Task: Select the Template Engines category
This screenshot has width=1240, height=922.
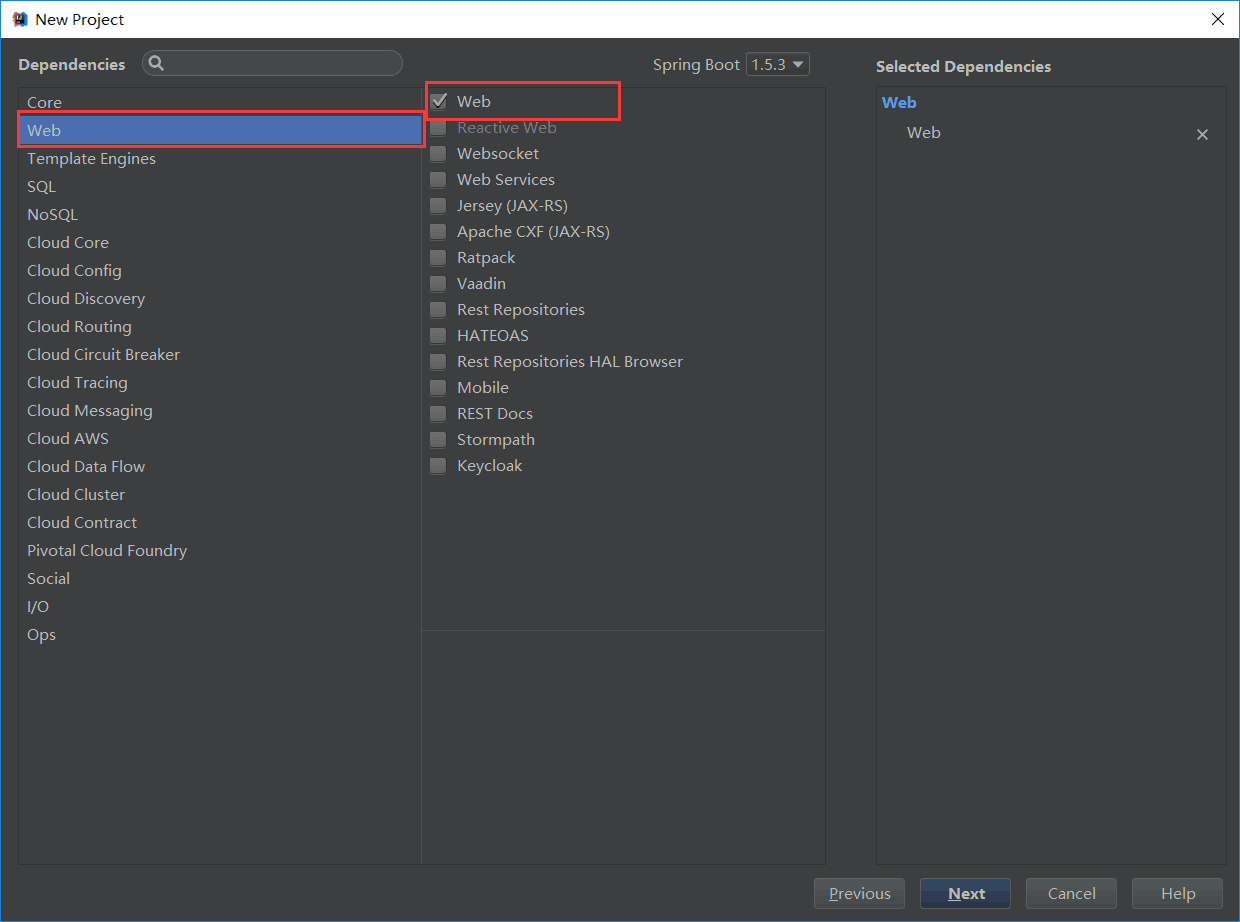Action: [x=220, y=158]
